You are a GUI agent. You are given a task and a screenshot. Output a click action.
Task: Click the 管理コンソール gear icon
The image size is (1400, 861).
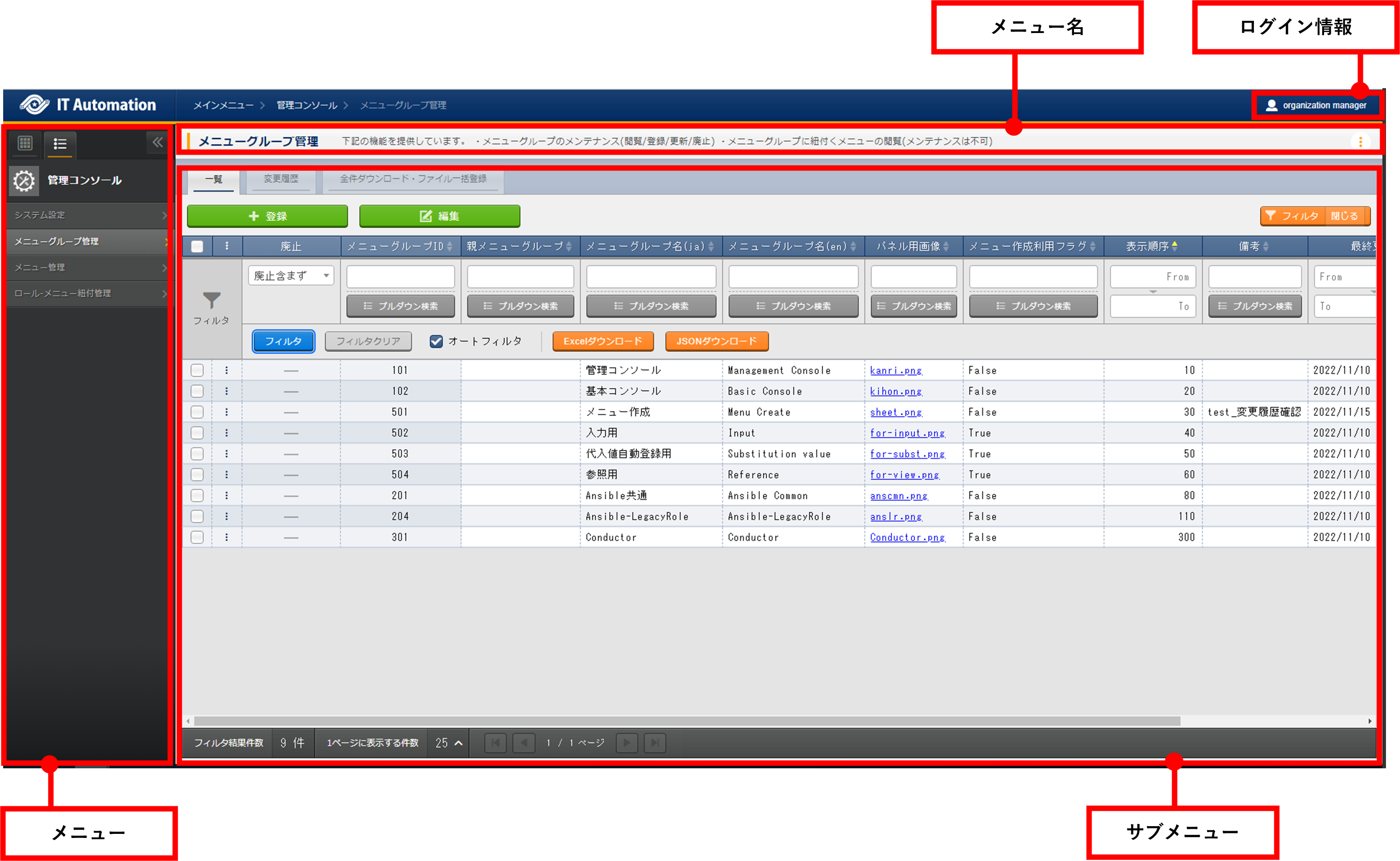tap(24, 180)
